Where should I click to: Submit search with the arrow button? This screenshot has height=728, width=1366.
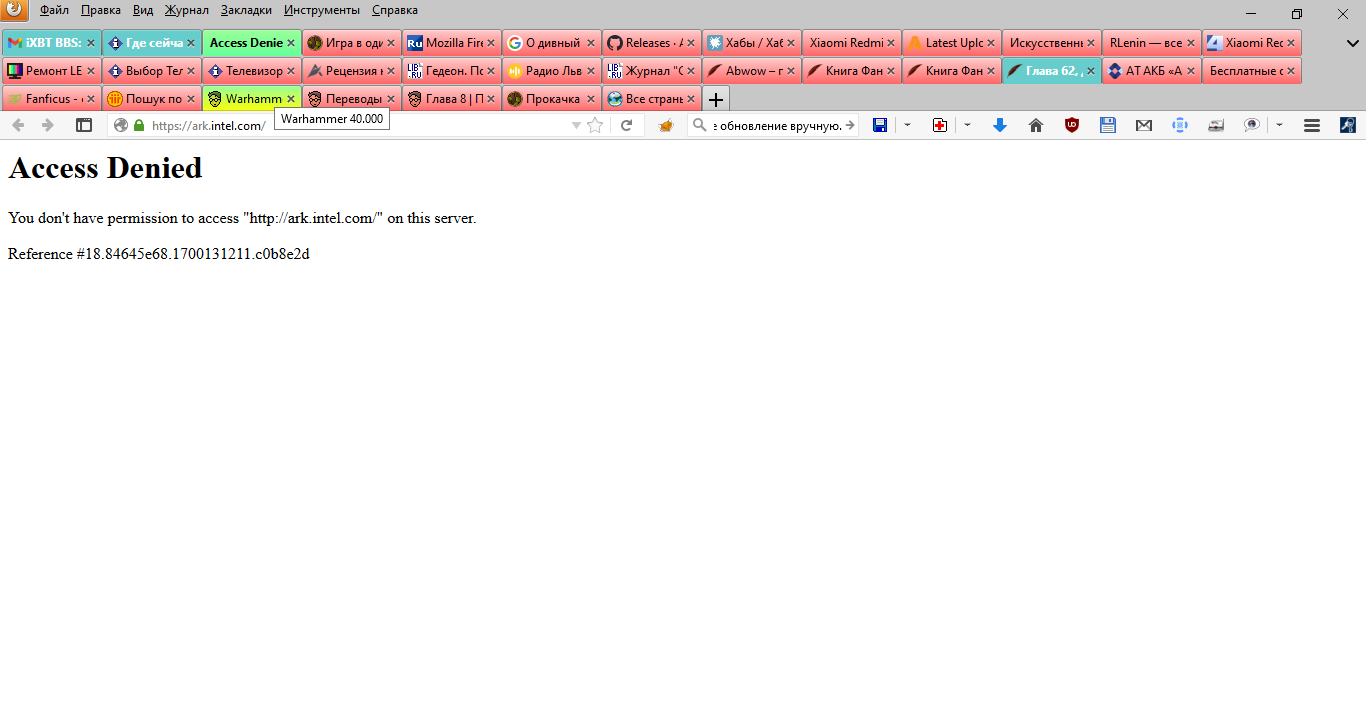(850, 125)
